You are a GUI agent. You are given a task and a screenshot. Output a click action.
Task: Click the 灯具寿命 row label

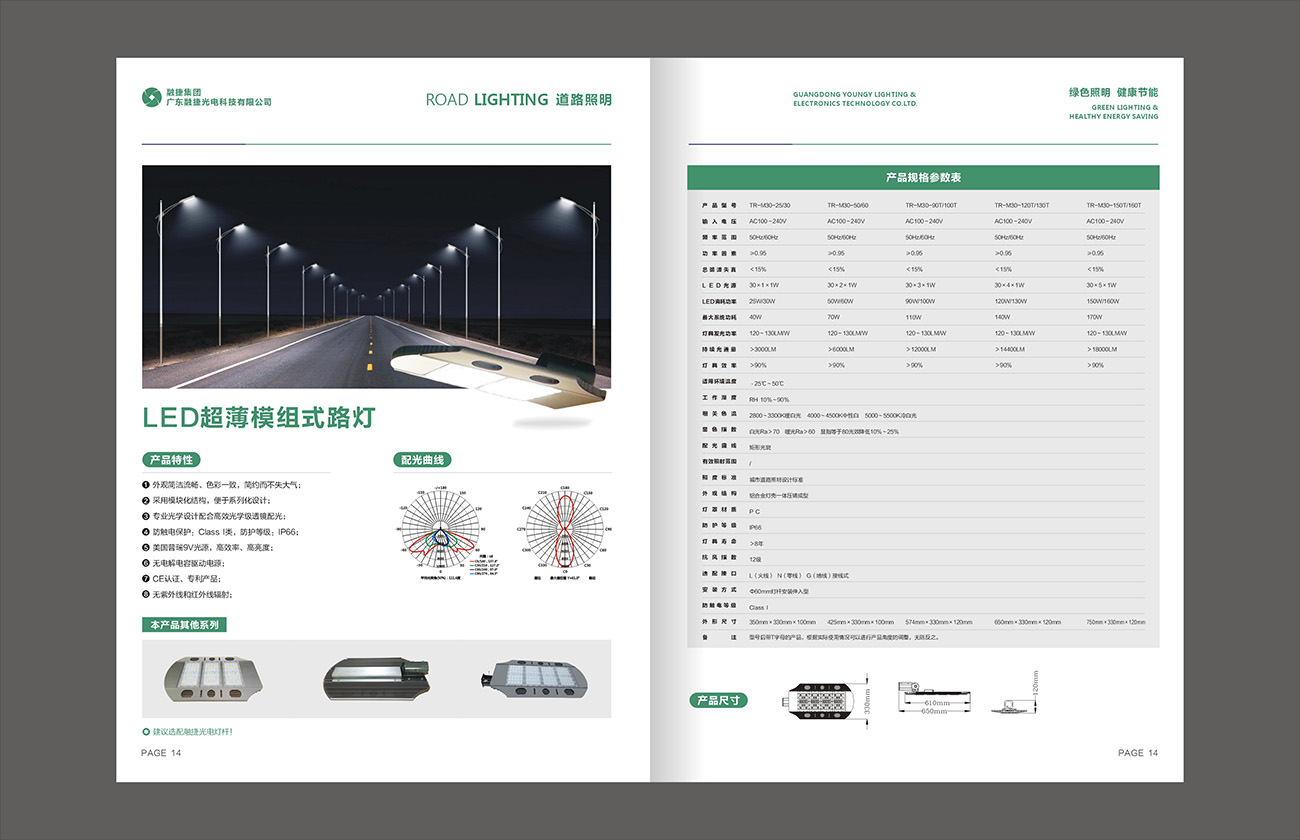pos(719,542)
